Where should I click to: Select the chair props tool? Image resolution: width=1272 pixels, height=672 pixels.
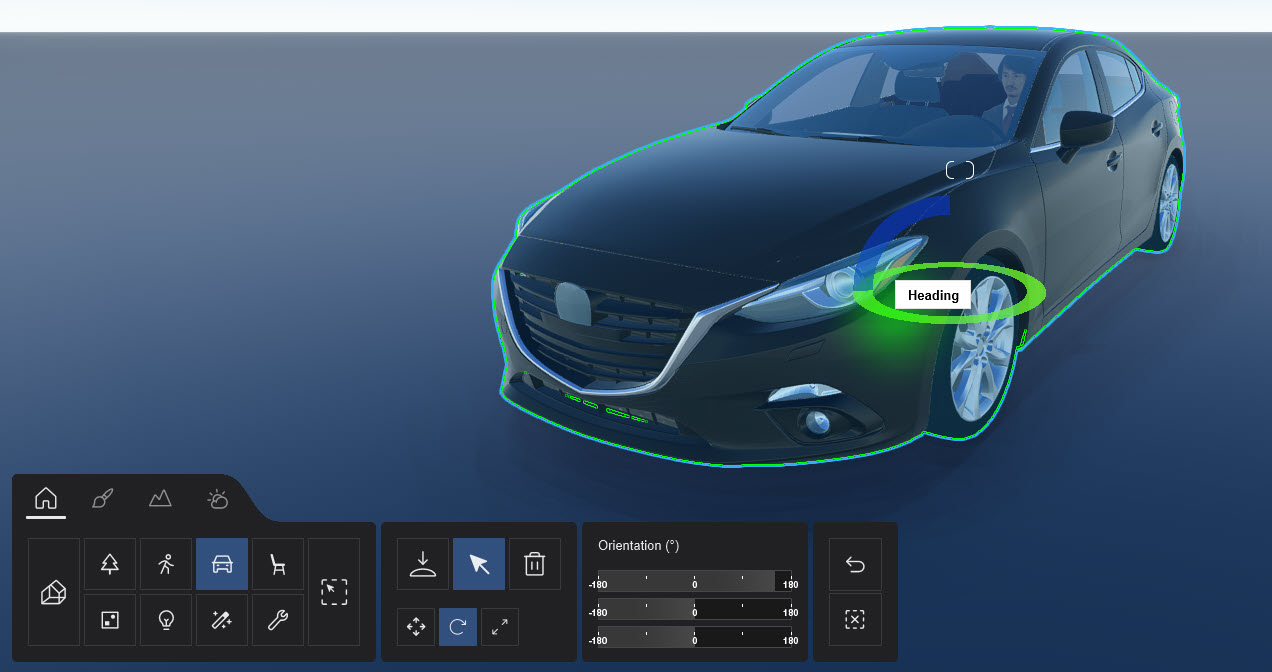click(x=277, y=563)
